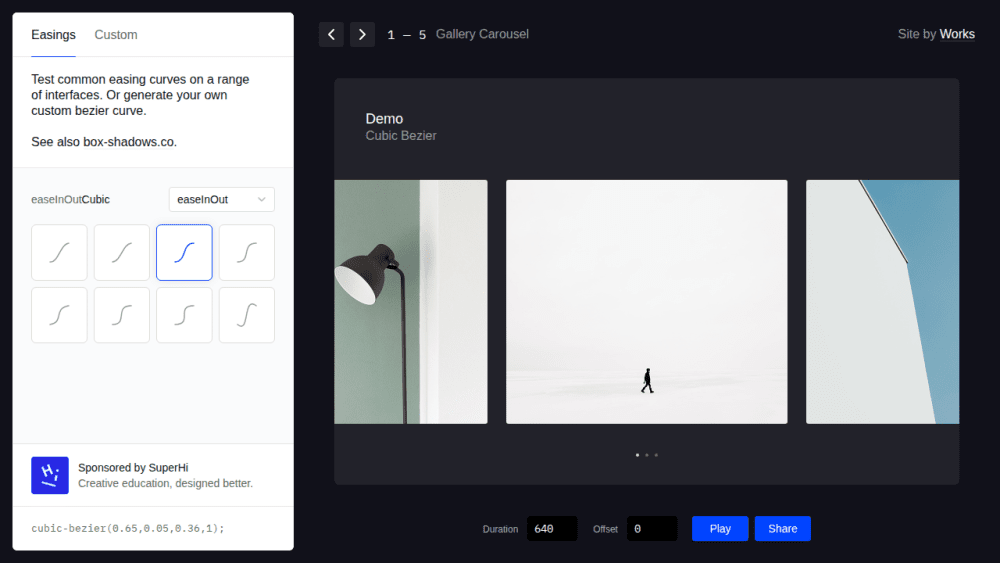The height and width of the screenshot is (563, 1000).
Task: Click the Offset input field
Action: point(652,529)
